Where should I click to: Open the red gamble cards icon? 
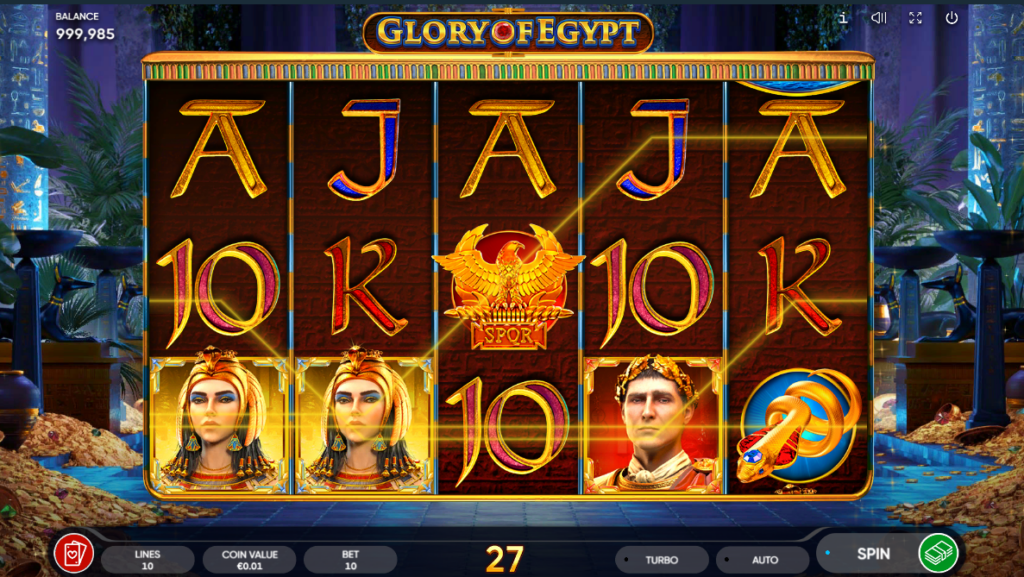pyautogui.click(x=73, y=554)
